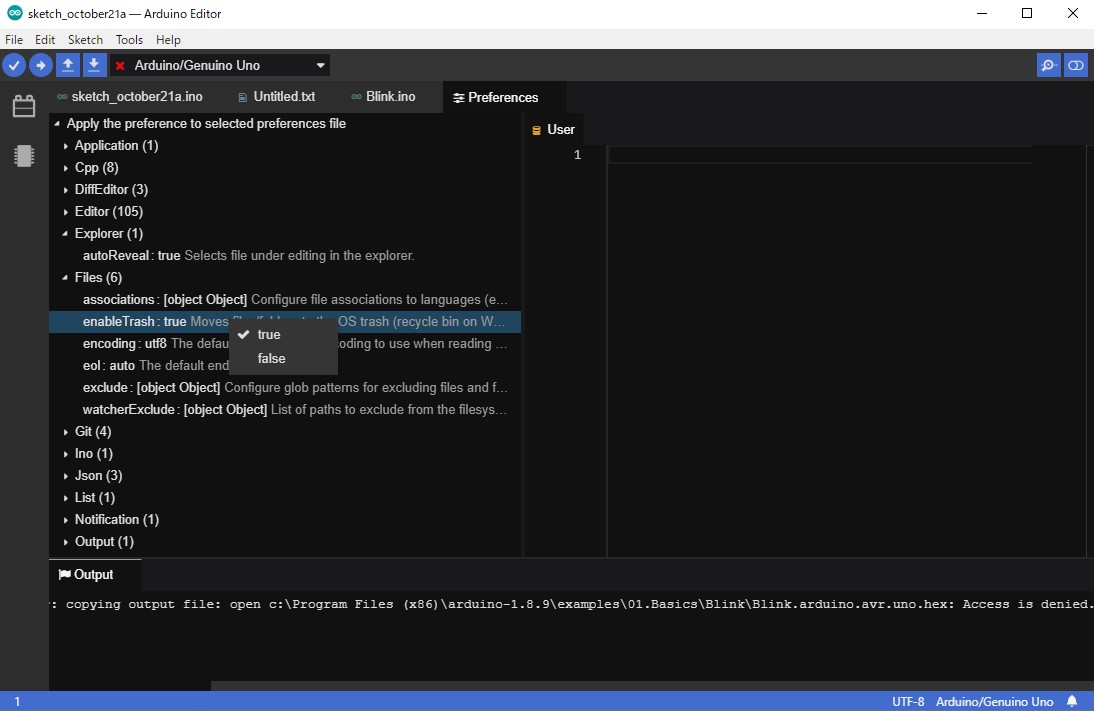The image size is (1094, 711).
Task: Select 'false' in the enableTrash popup
Action: tap(283, 359)
